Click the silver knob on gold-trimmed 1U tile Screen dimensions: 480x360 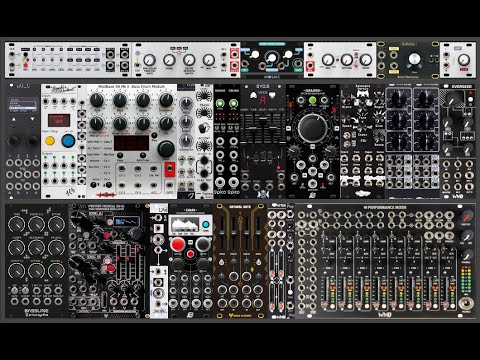point(414,59)
